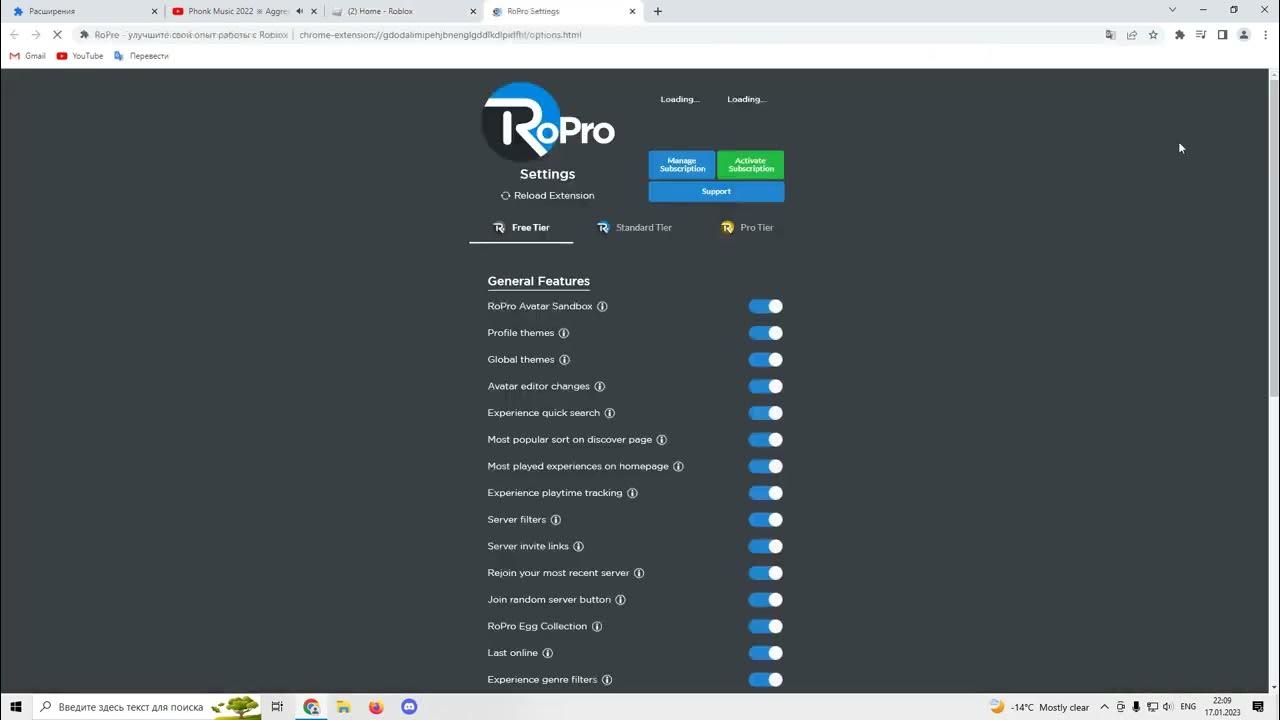Toggle Most played experiences on homepage

coord(766,467)
